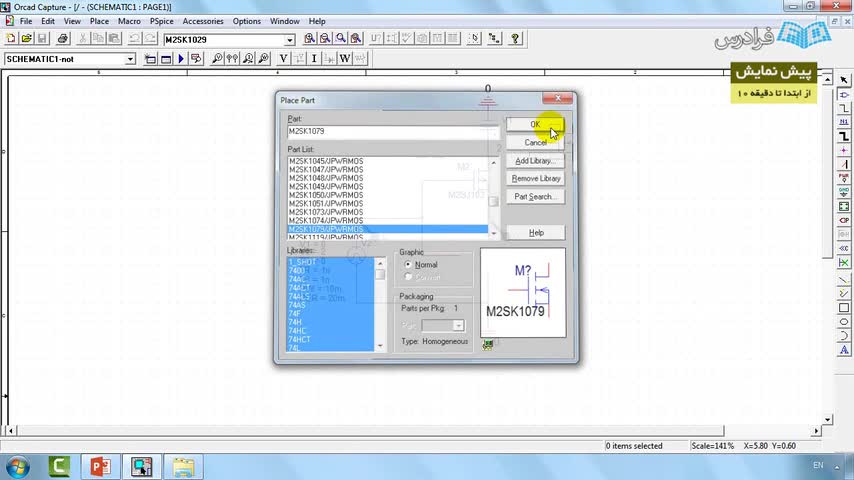Open a file with the folder icon

[26, 39]
